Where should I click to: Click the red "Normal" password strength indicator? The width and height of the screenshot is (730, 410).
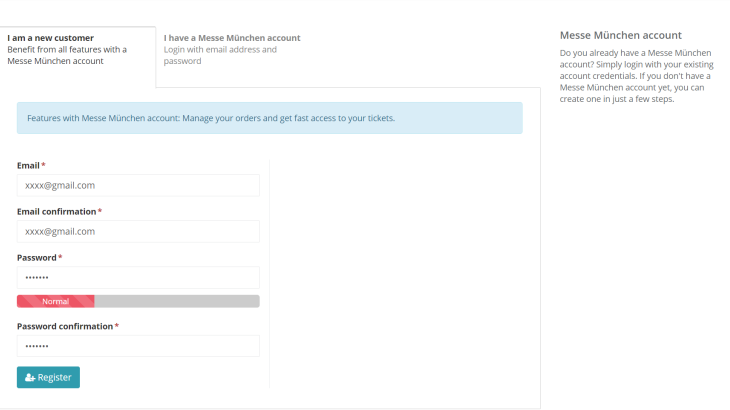56,301
